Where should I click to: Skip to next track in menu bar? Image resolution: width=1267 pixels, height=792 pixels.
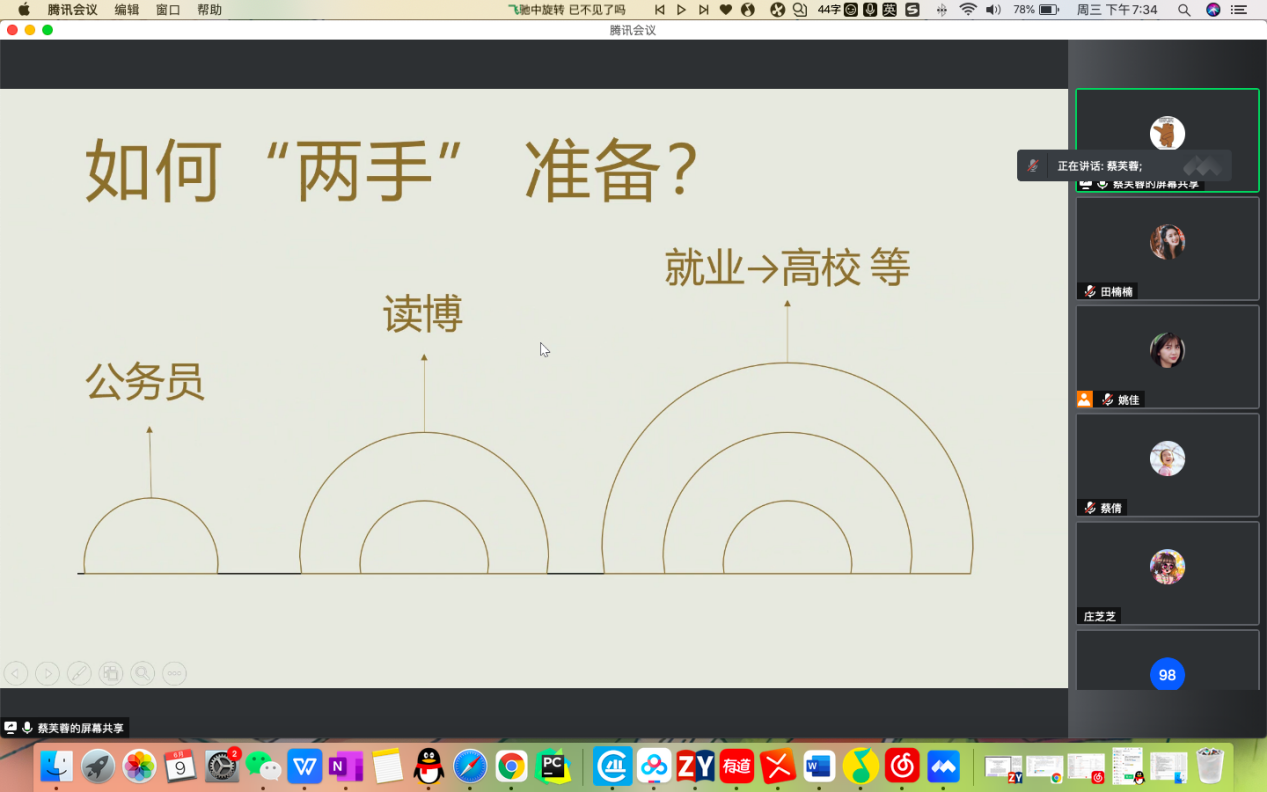704,10
